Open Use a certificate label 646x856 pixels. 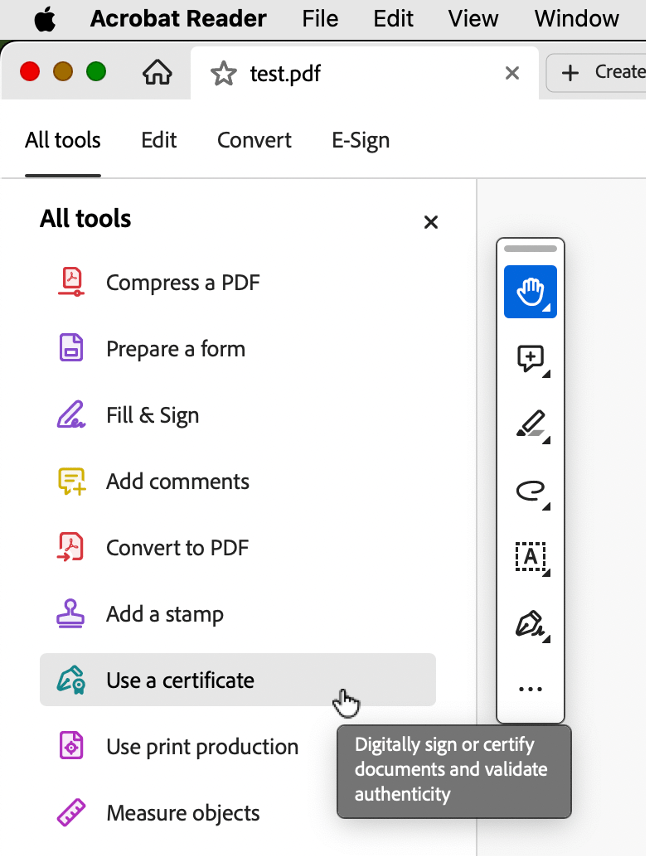[180, 680]
